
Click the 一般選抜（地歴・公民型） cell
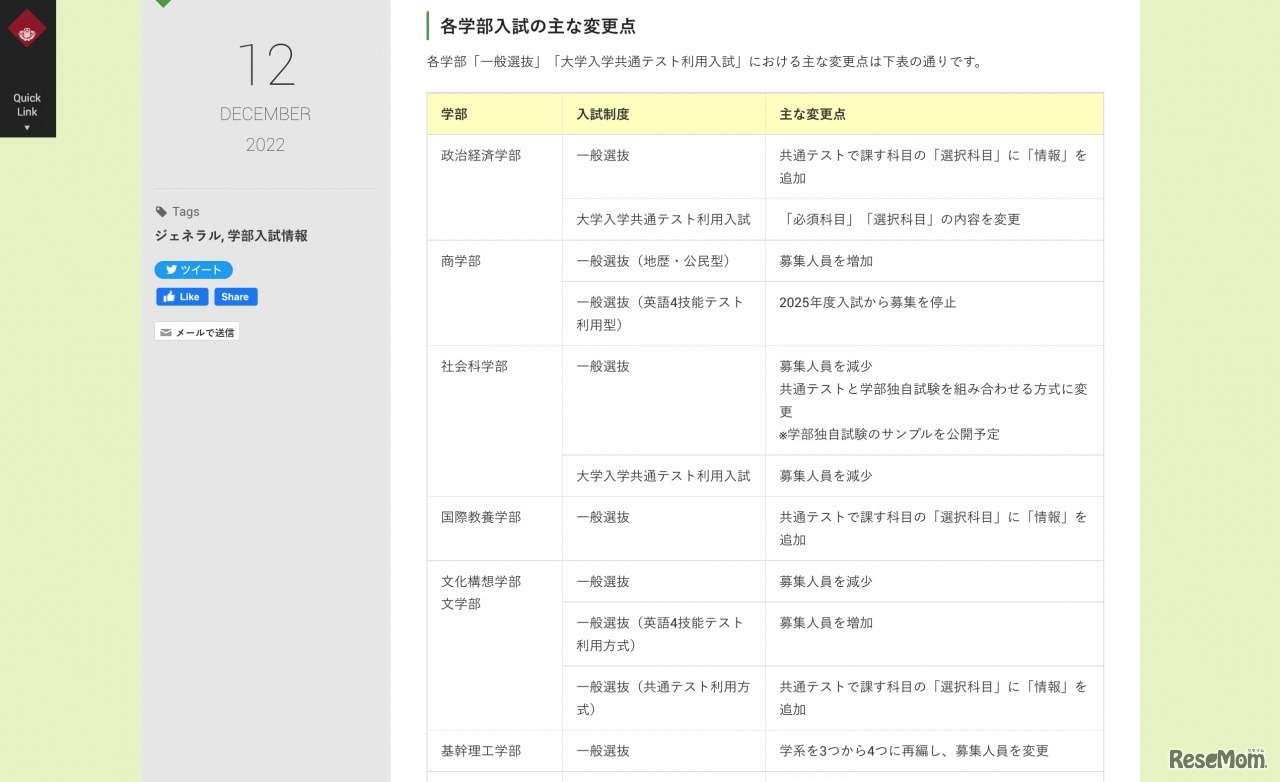(664, 261)
